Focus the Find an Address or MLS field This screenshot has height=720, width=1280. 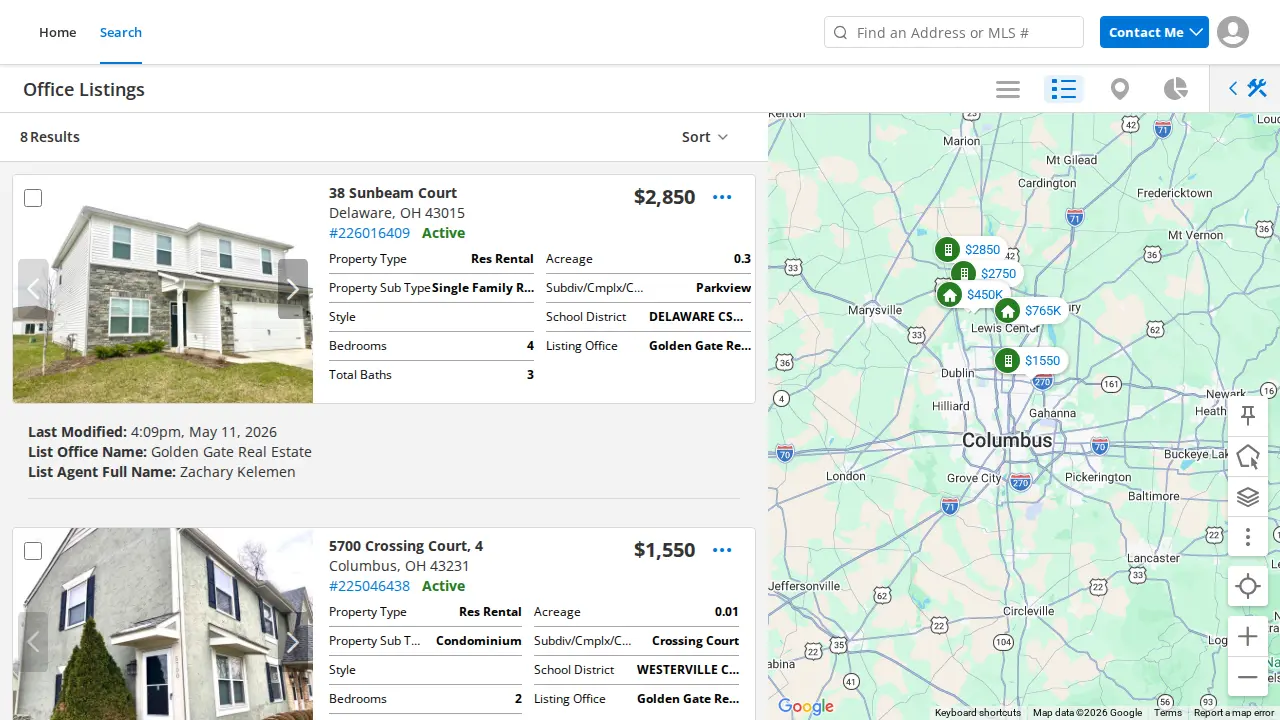(954, 32)
